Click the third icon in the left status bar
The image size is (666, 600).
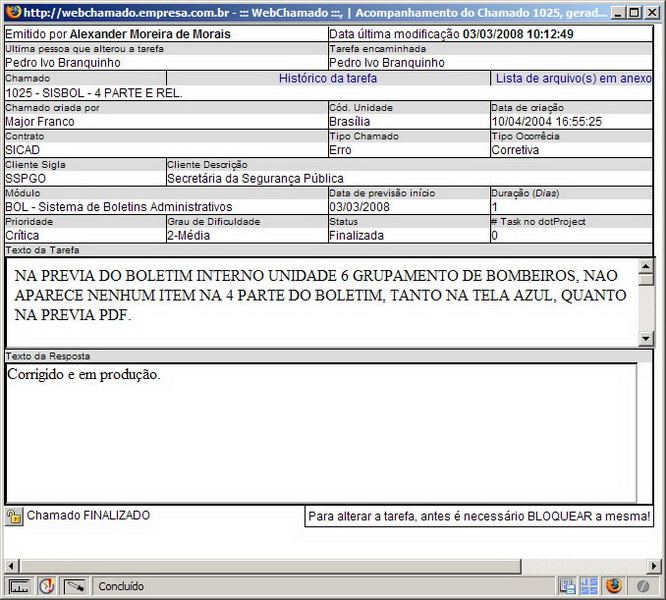coord(75,586)
